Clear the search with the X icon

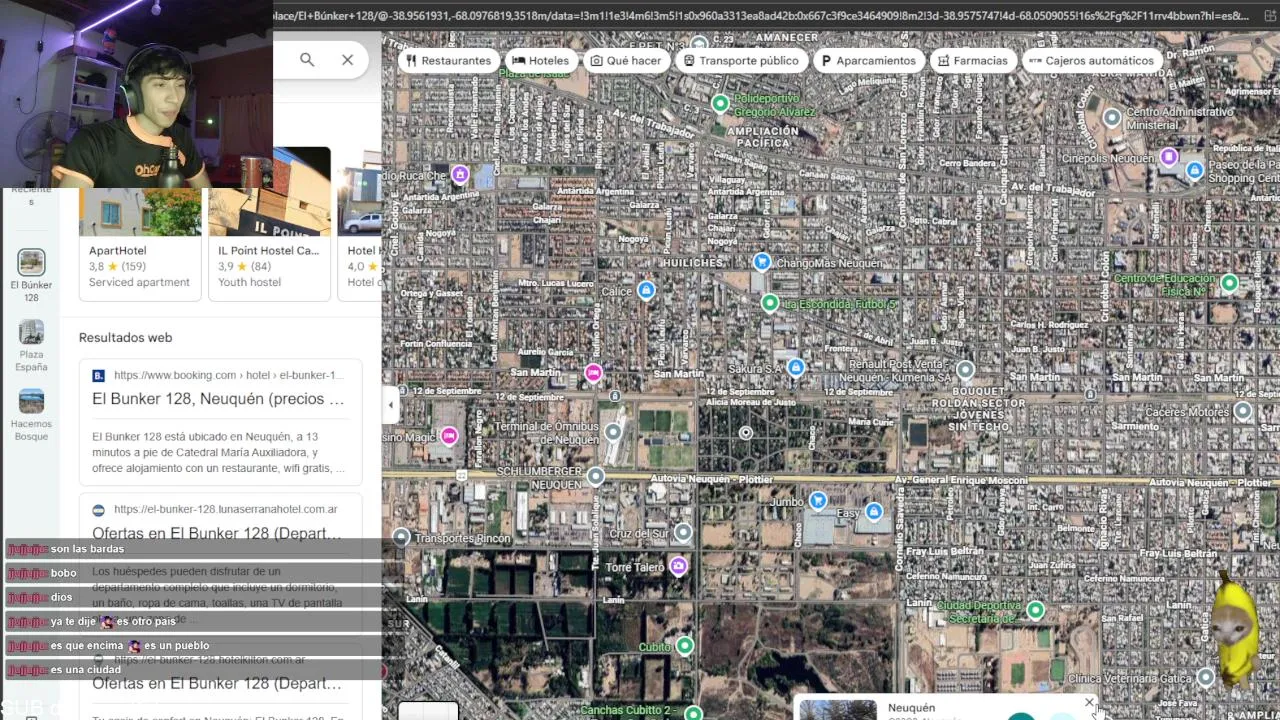tap(347, 60)
